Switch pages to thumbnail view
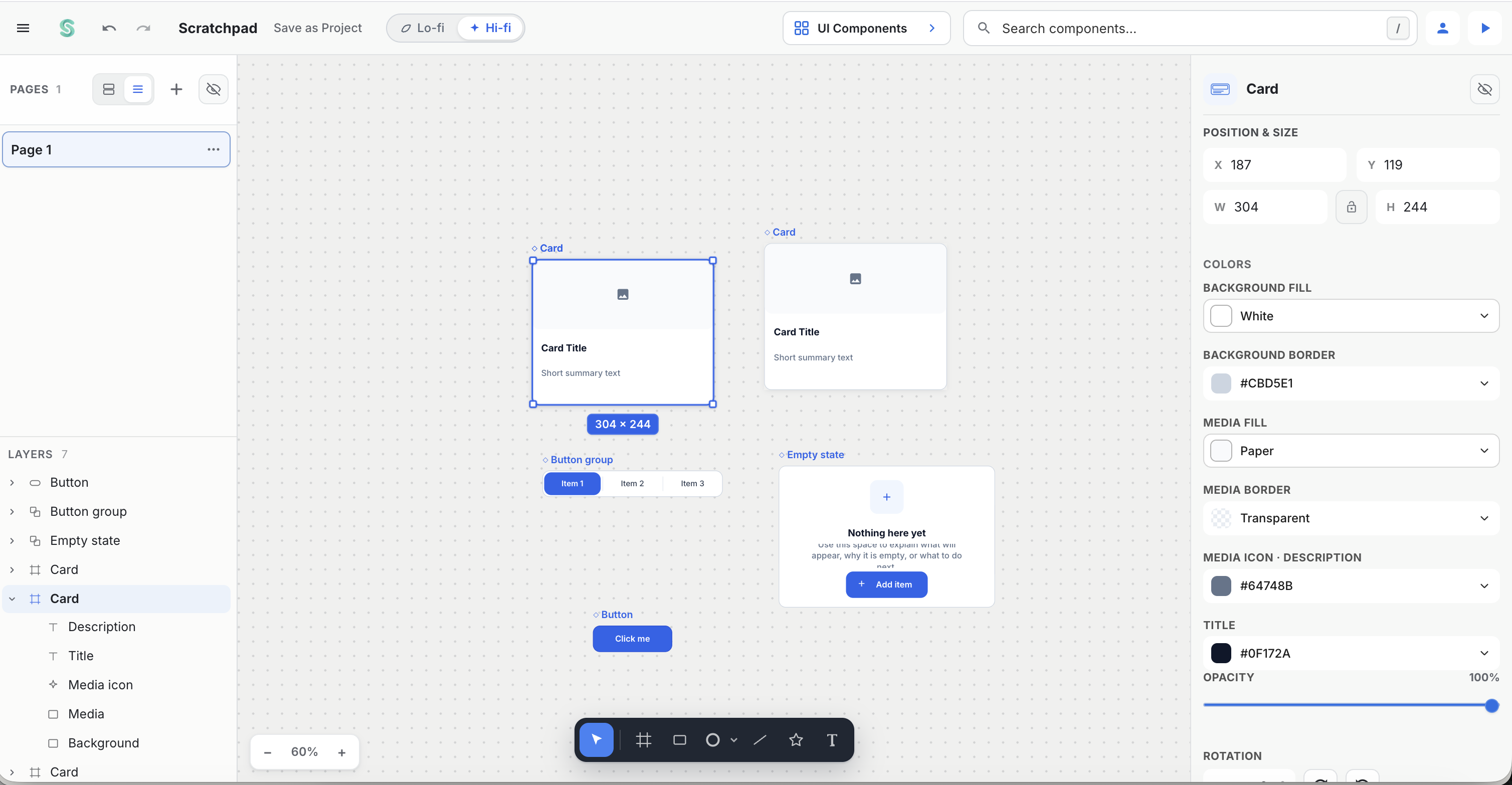Viewport: 1512px width, 785px height. point(109,89)
